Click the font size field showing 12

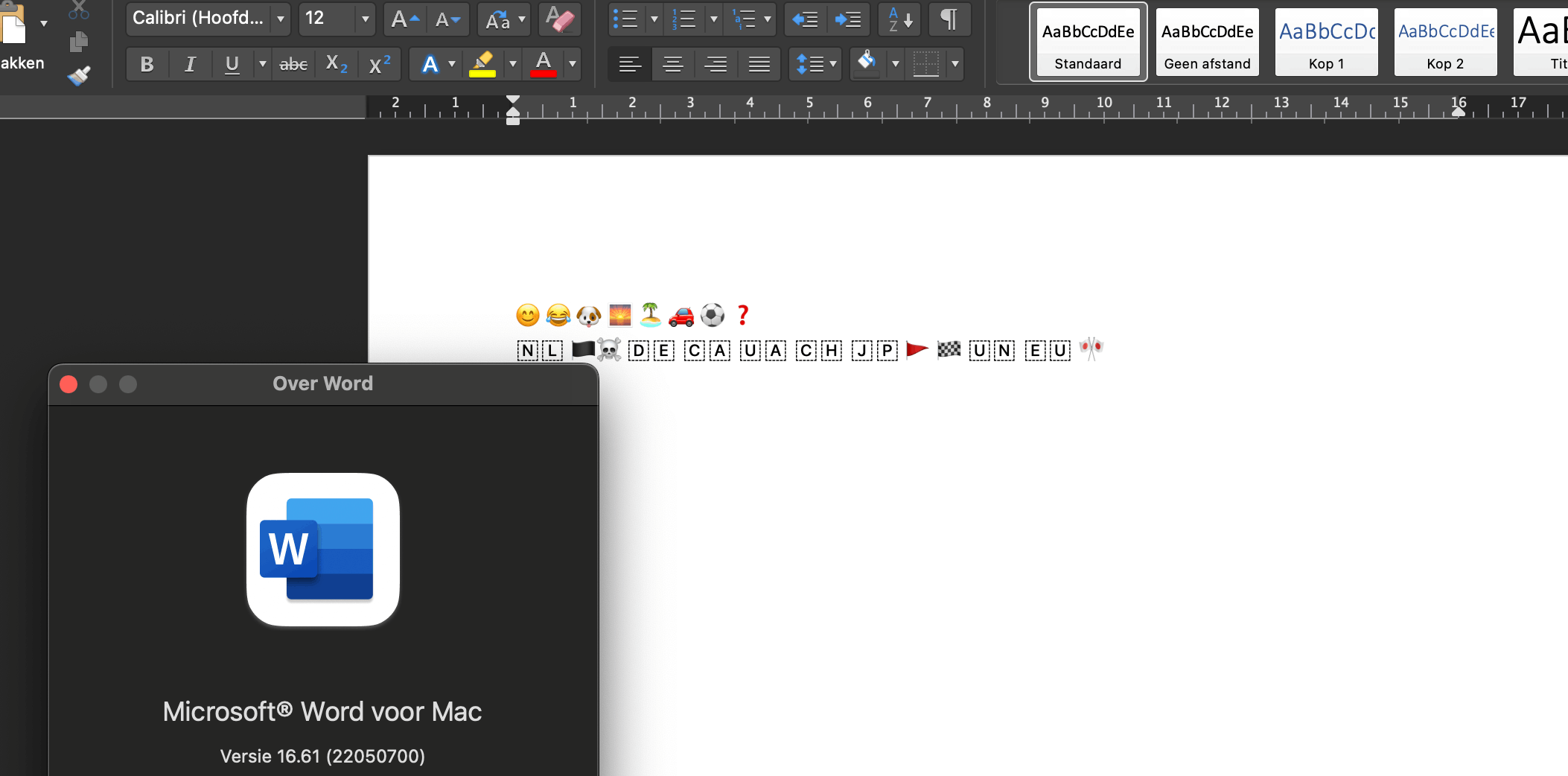328,19
